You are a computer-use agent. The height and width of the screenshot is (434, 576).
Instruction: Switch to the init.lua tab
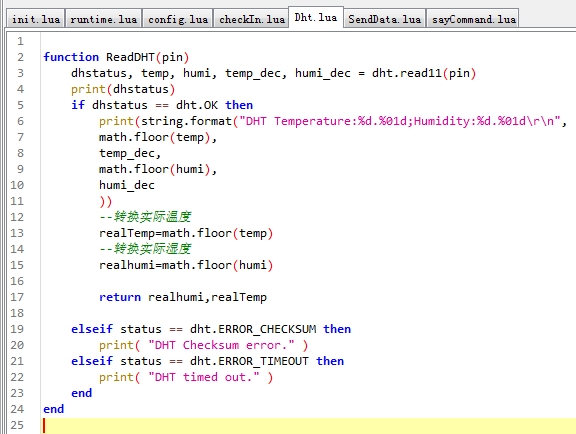tap(36, 19)
